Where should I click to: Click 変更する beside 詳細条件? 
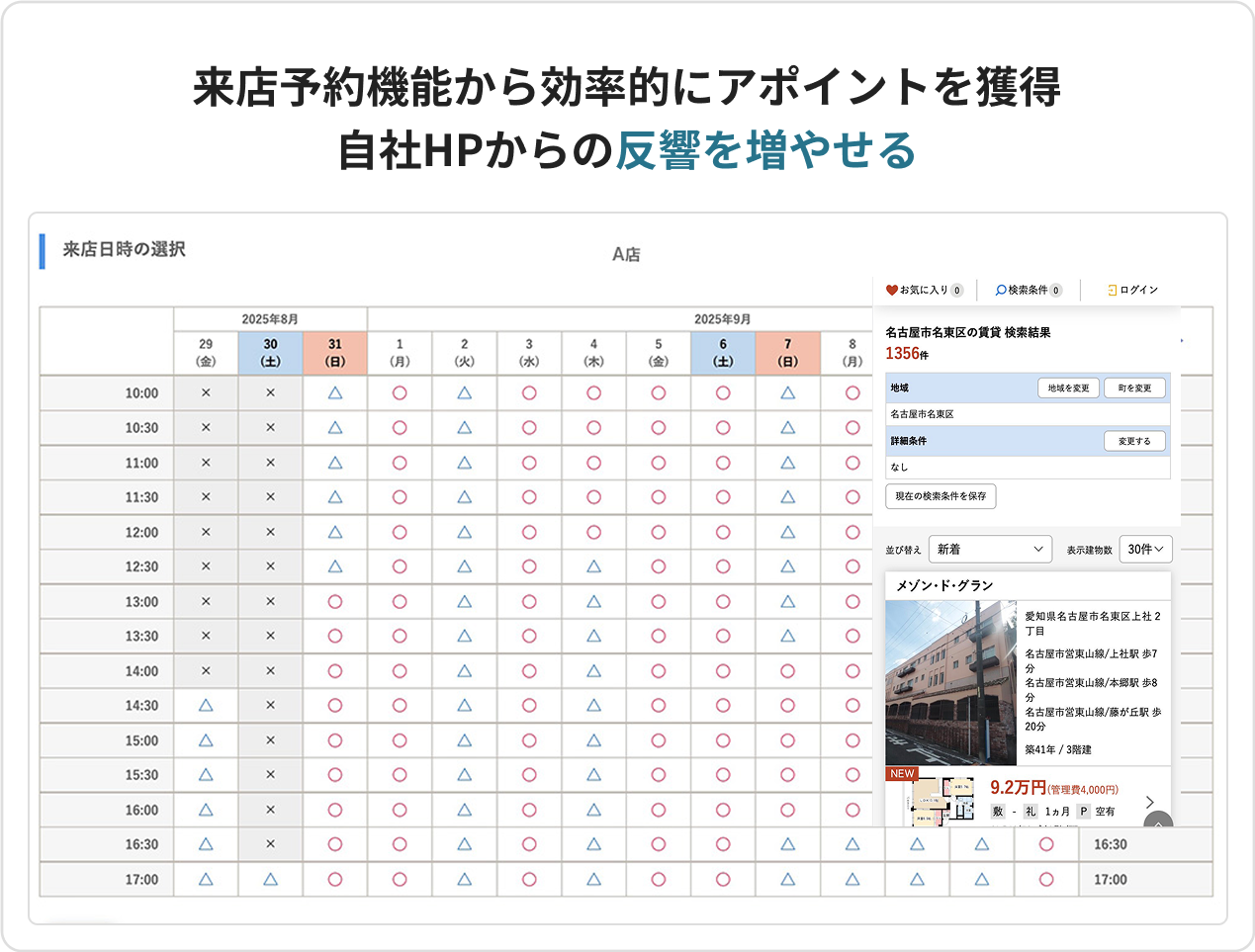tap(1134, 442)
